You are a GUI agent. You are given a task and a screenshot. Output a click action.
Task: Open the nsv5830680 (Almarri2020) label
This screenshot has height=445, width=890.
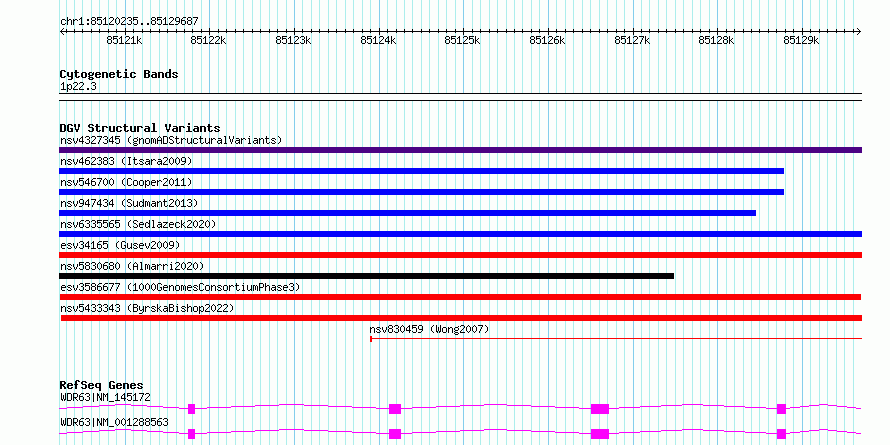[132, 266]
